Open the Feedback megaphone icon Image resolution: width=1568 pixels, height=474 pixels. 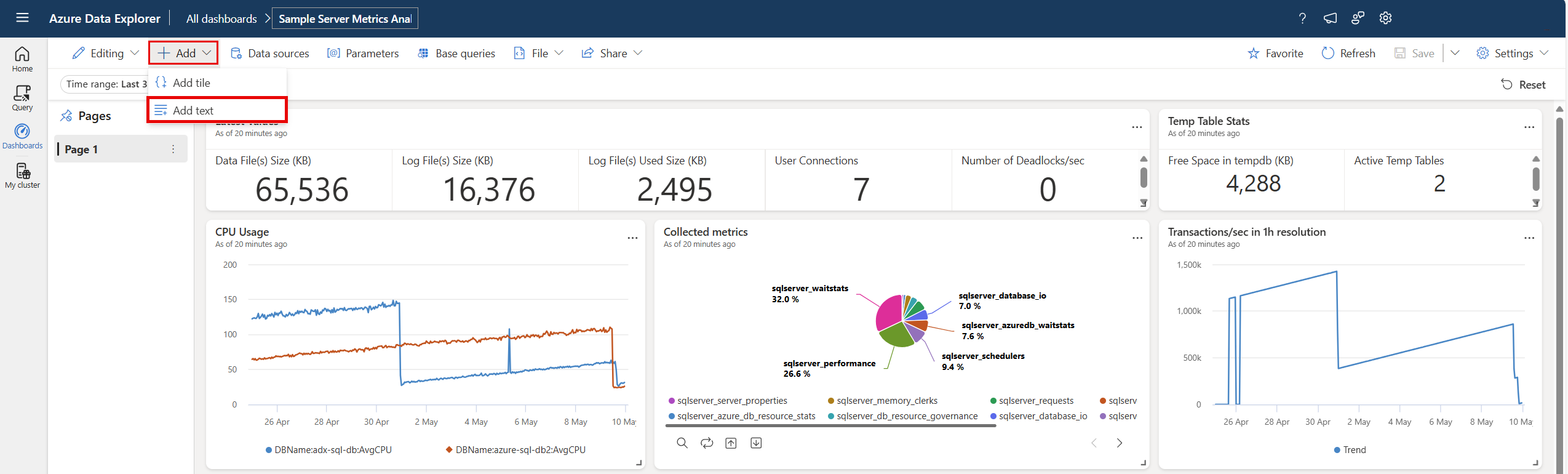pos(1330,18)
